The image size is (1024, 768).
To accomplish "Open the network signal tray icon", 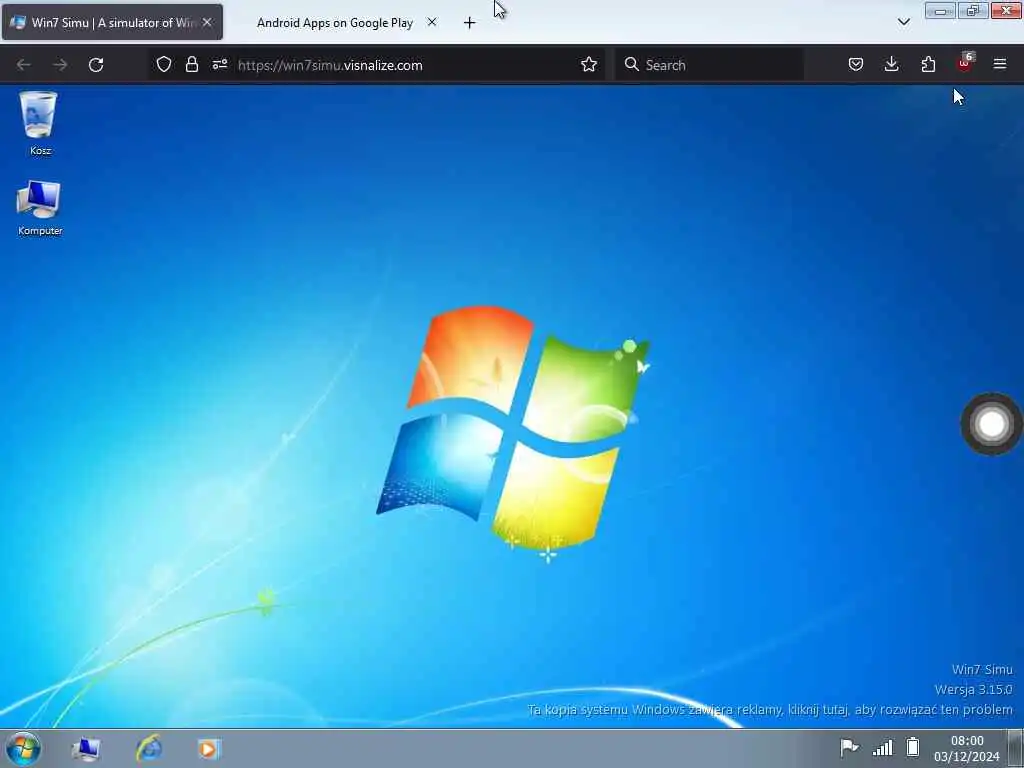I will [x=882, y=747].
